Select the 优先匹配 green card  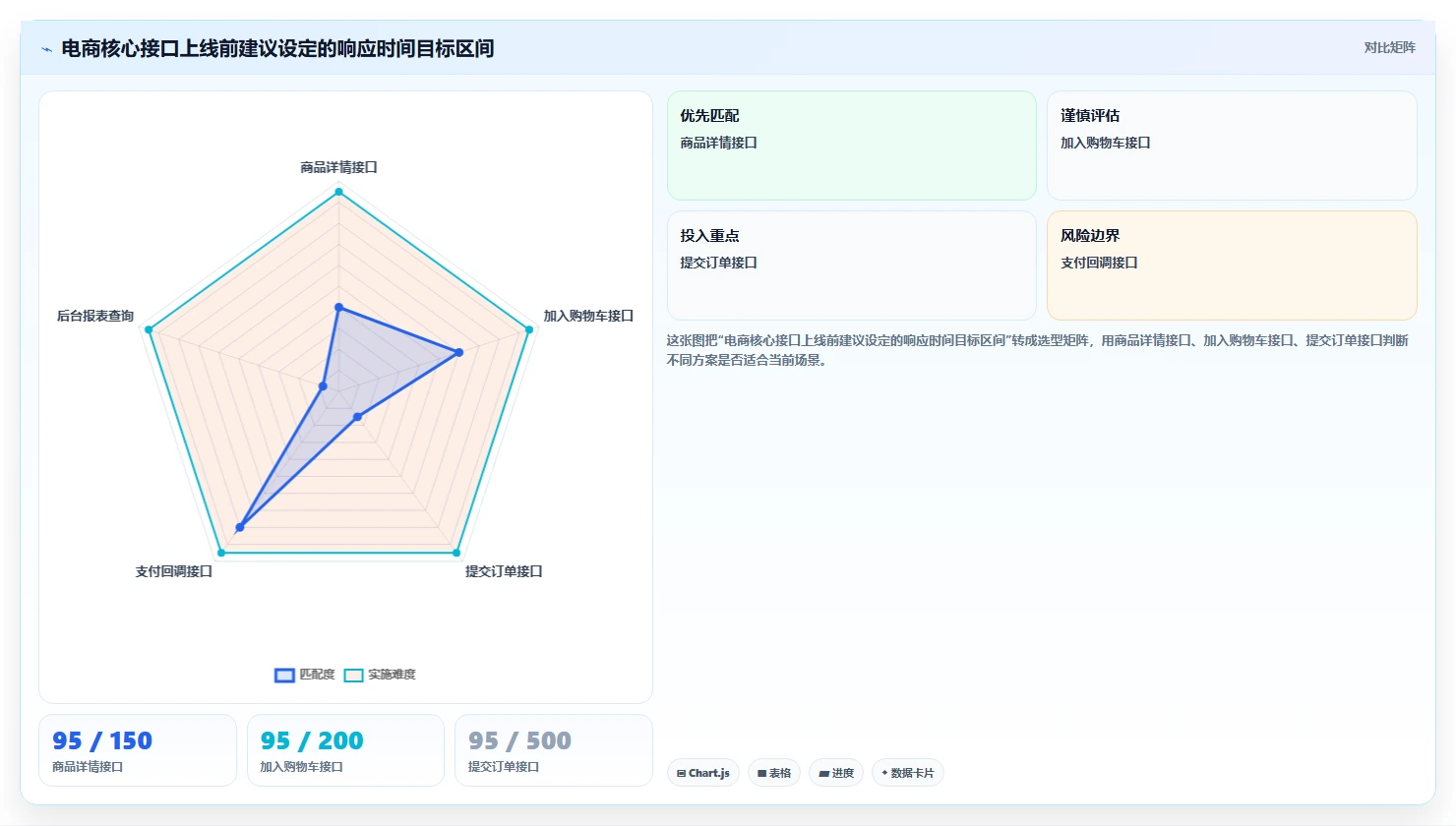[x=852, y=146]
